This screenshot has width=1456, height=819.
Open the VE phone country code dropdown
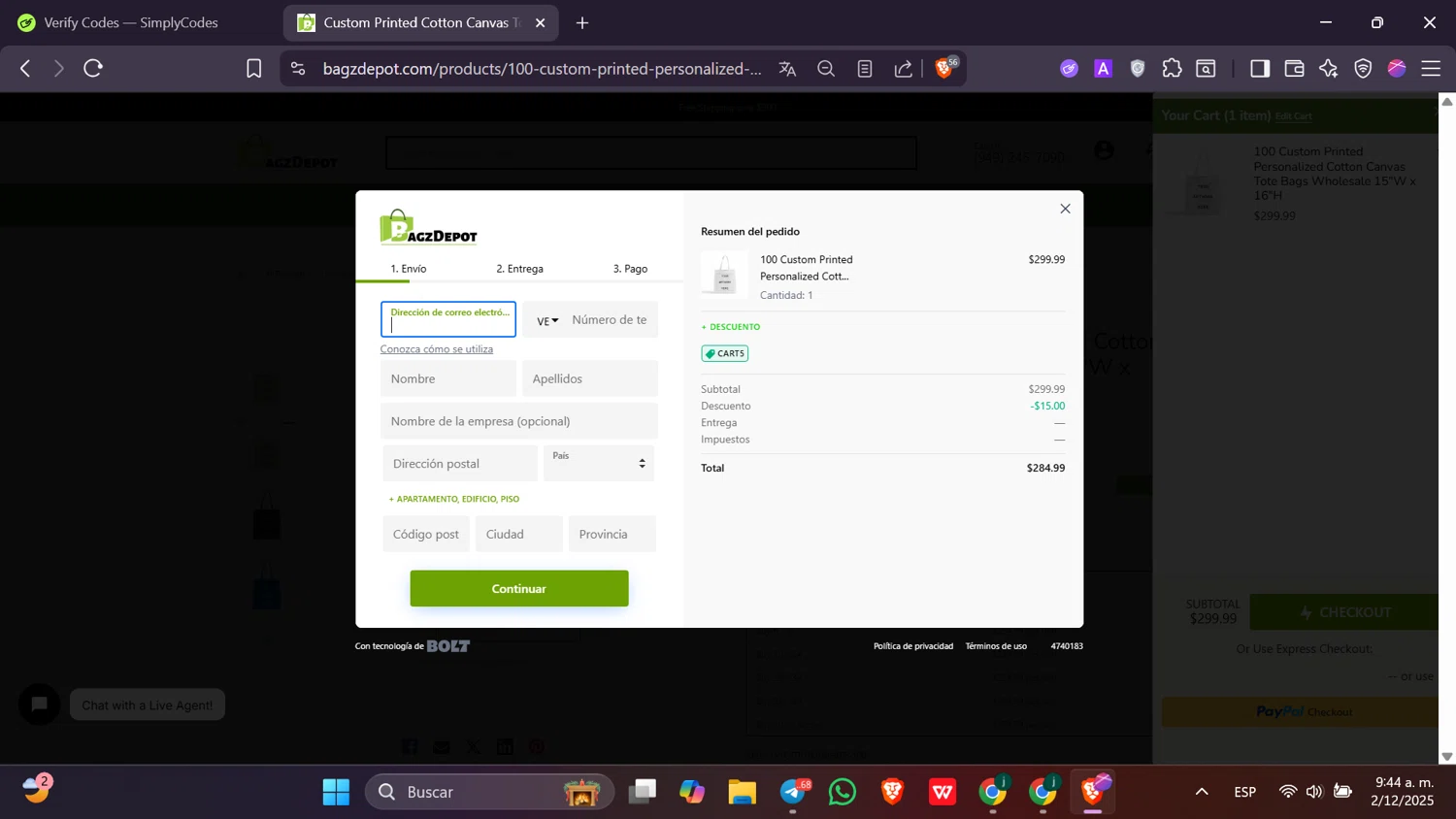point(547,321)
